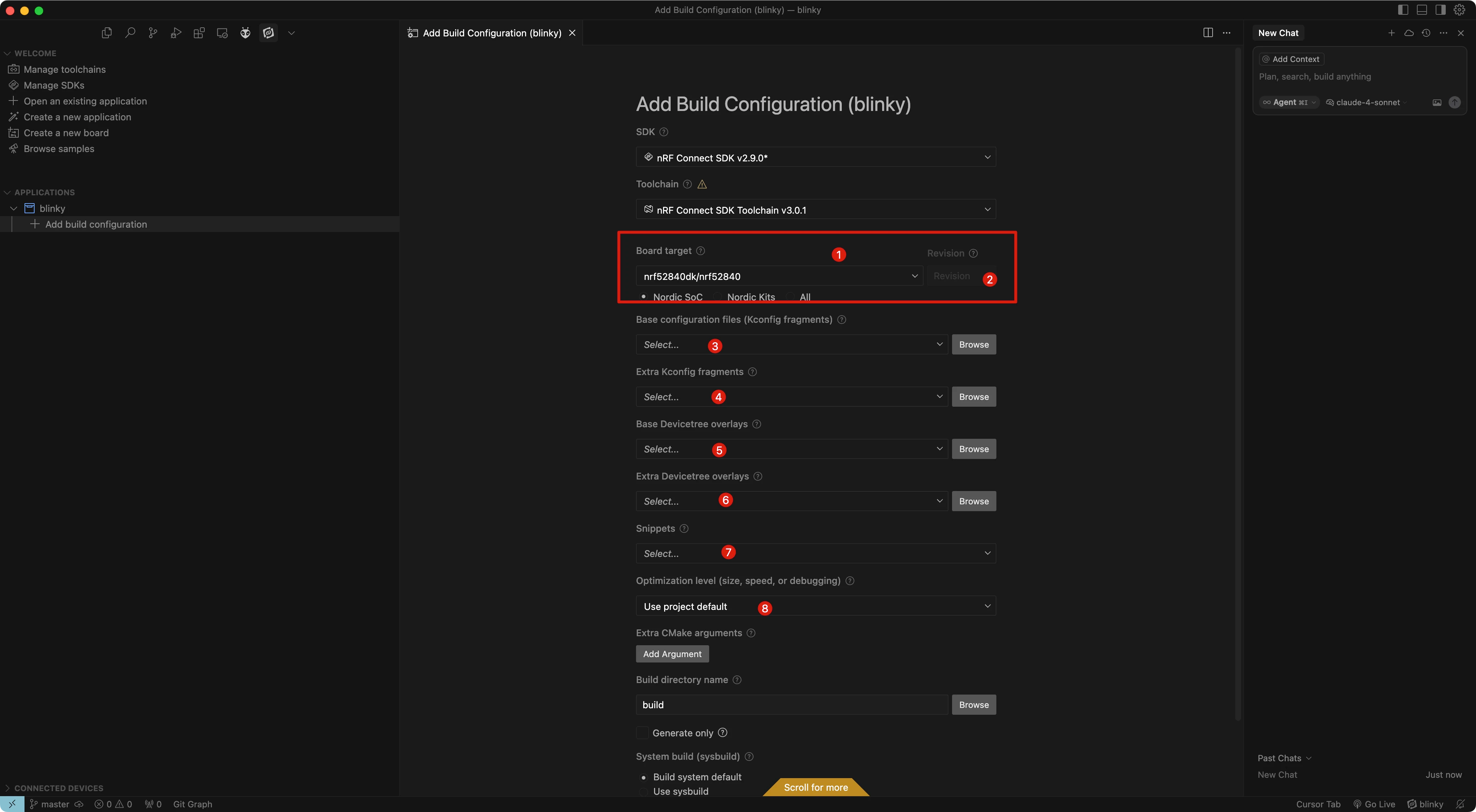Screen dimensions: 1476x812
Task: Click Browse next to build directory
Action: tap(973, 705)
